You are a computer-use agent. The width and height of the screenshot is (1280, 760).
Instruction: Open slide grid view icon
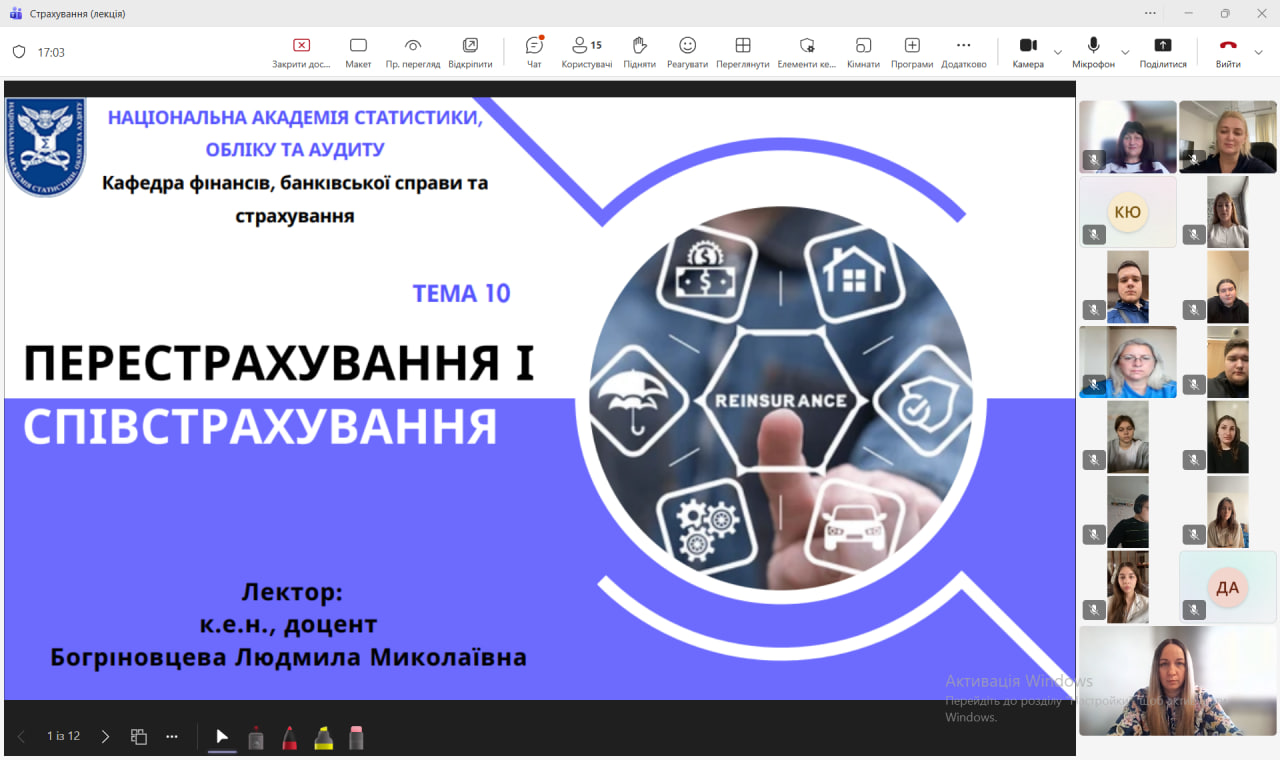click(x=139, y=737)
